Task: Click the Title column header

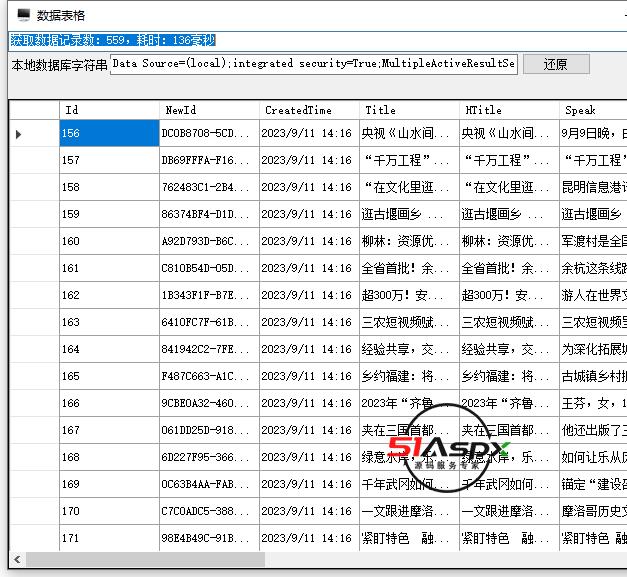Action: [409, 110]
